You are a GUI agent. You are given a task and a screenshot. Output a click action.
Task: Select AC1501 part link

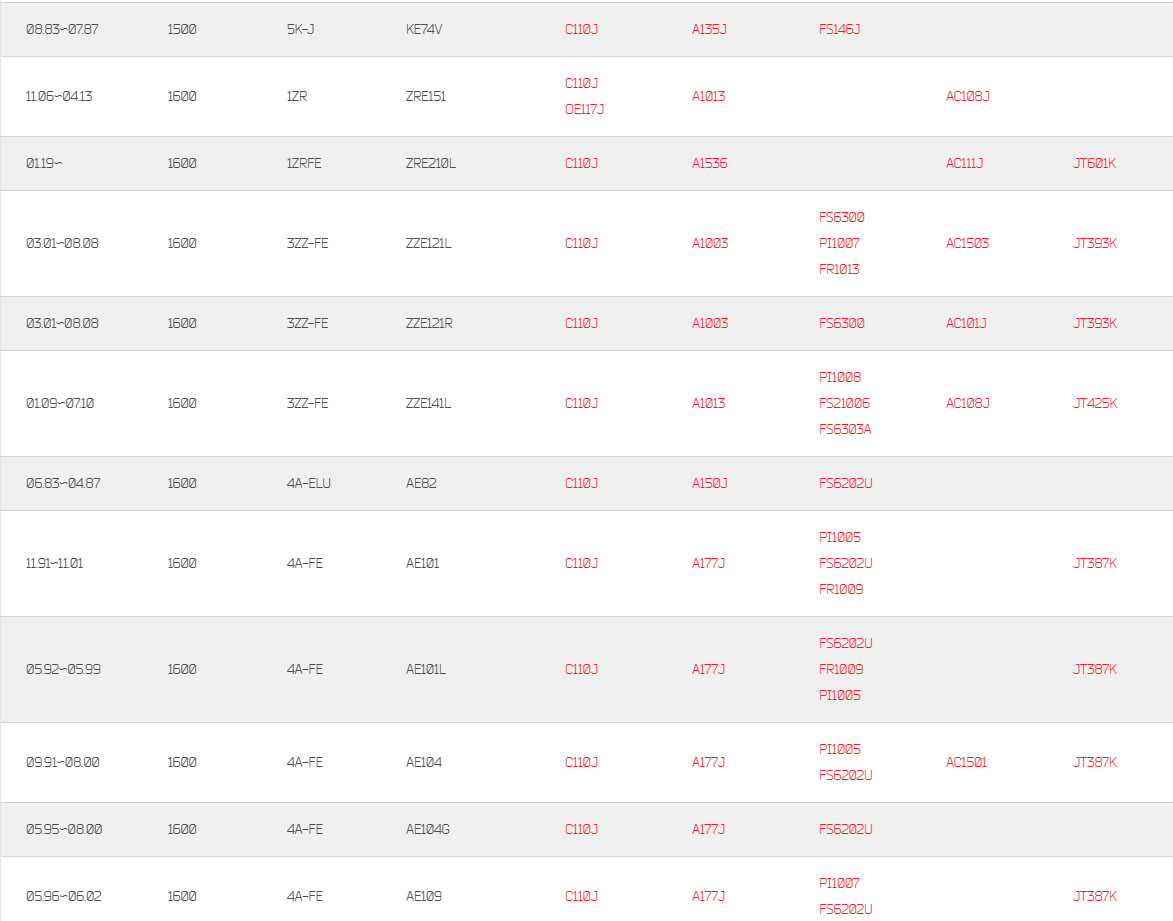click(x=967, y=762)
